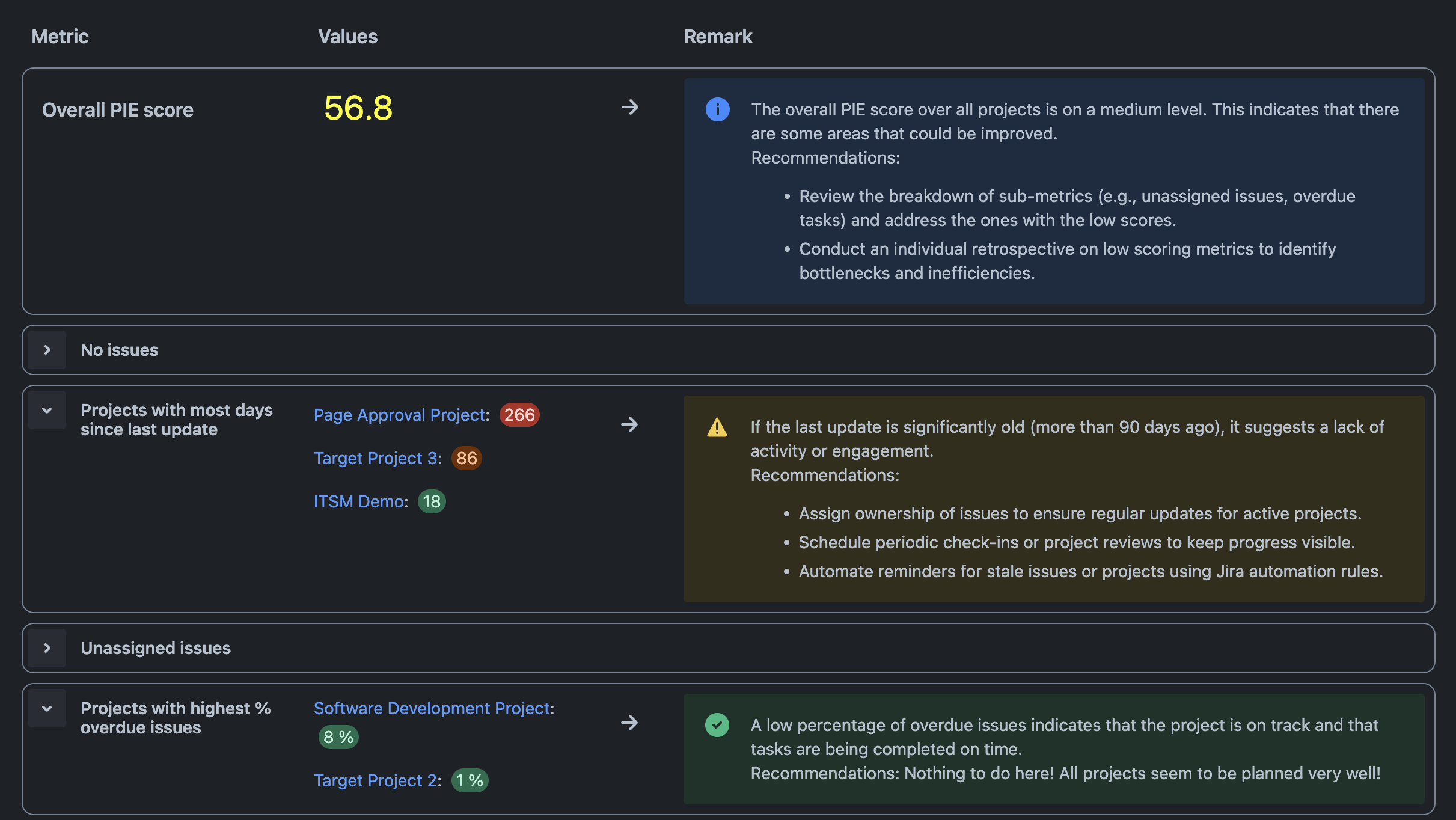This screenshot has height=820, width=1456.
Task: Click the green checkmark icon in the overdue remark
Action: click(x=717, y=725)
